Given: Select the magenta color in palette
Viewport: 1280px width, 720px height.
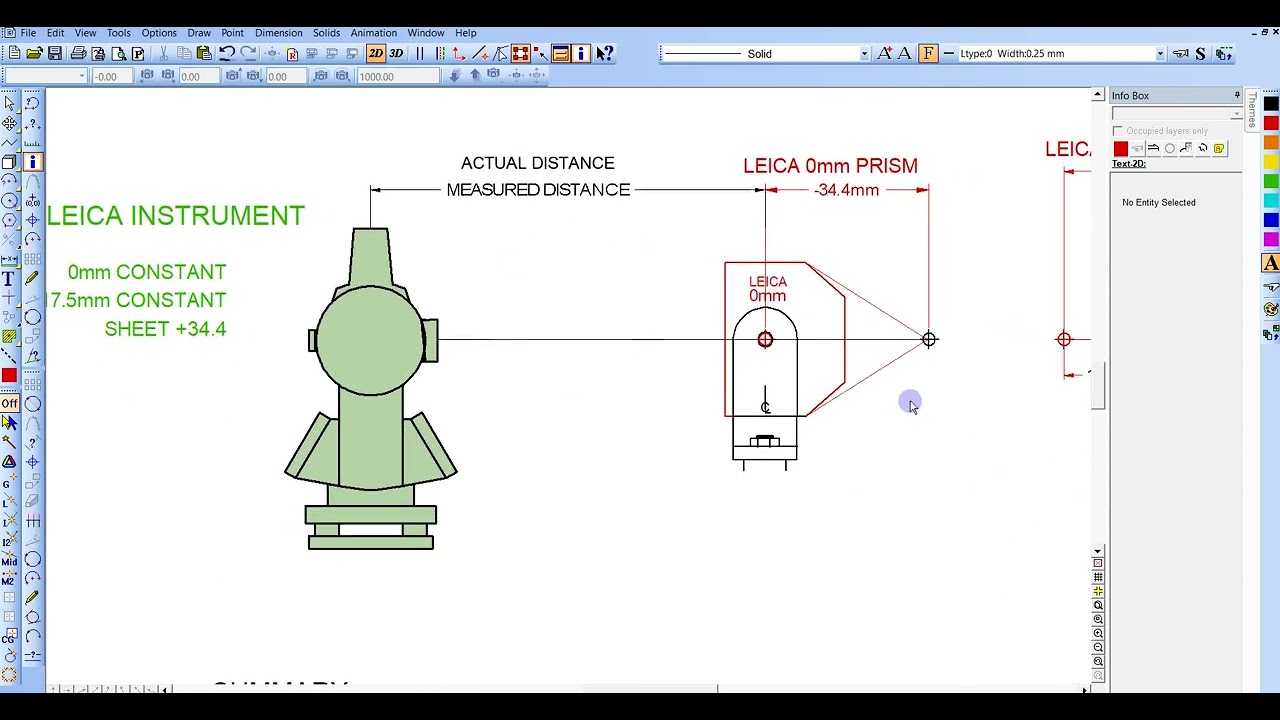Looking at the screenshot, I should point(1271,240).
